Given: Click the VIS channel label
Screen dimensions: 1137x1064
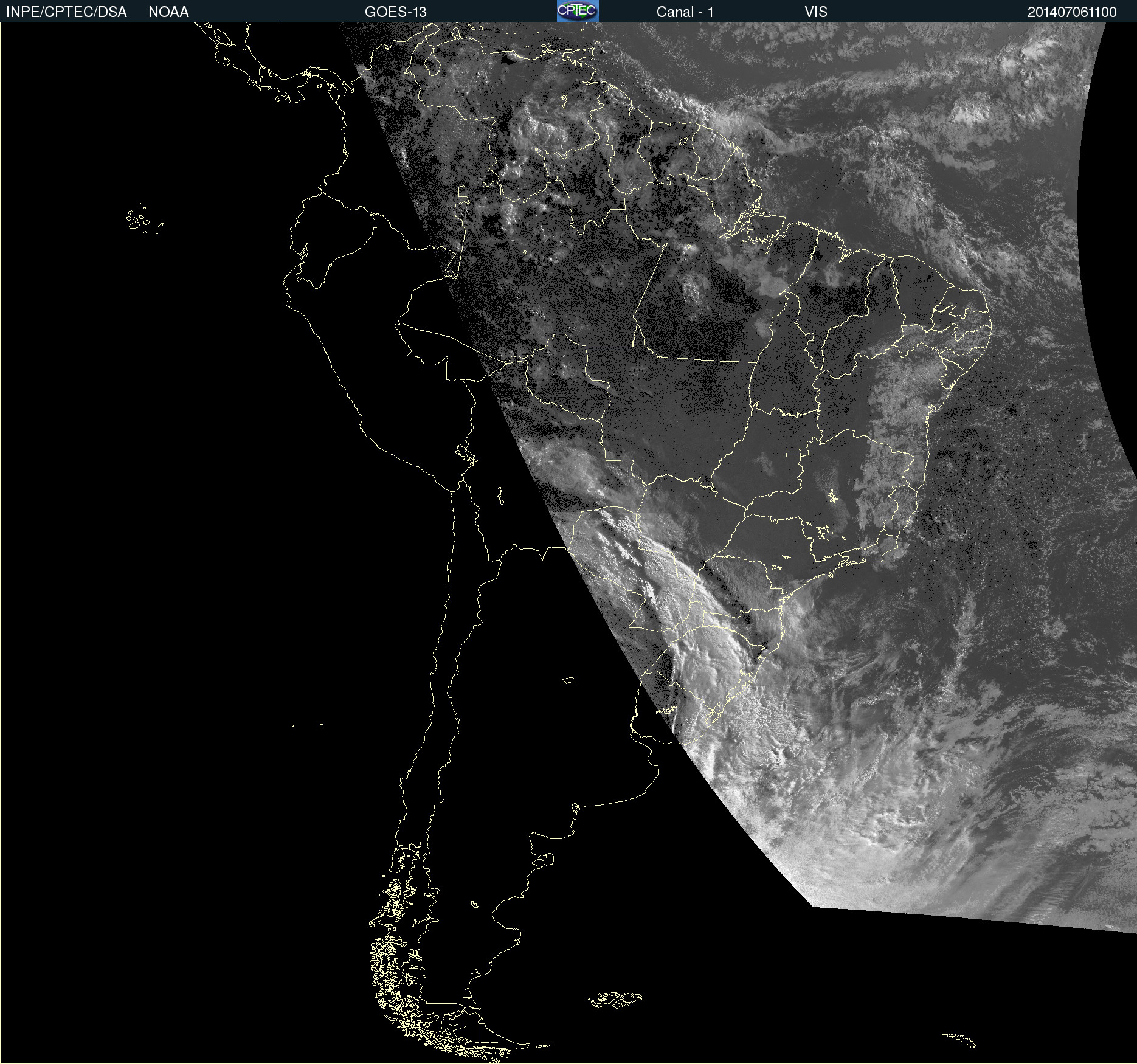Looking at the screenshot, I should (816, 12).
